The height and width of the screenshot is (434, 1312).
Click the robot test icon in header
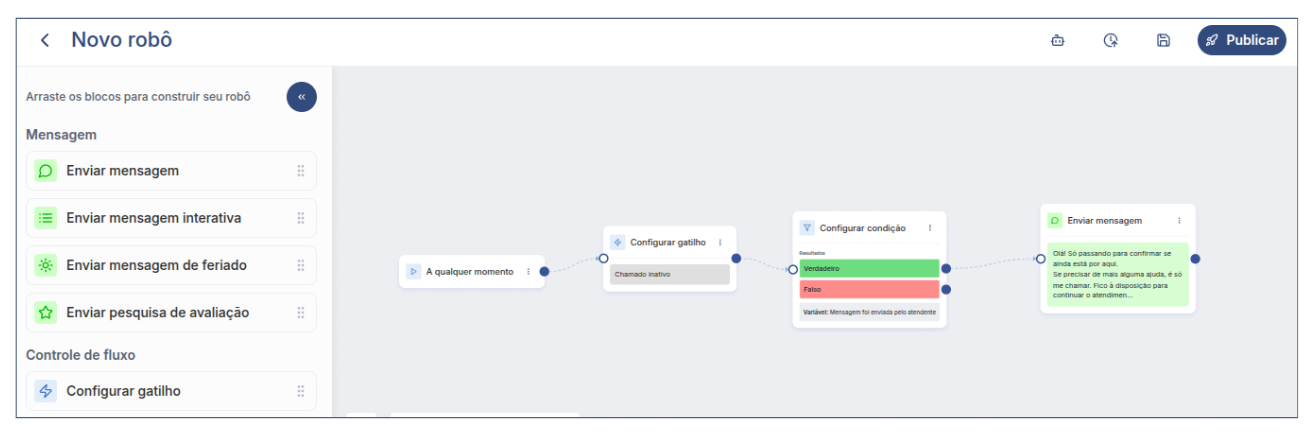(1057, 41)
